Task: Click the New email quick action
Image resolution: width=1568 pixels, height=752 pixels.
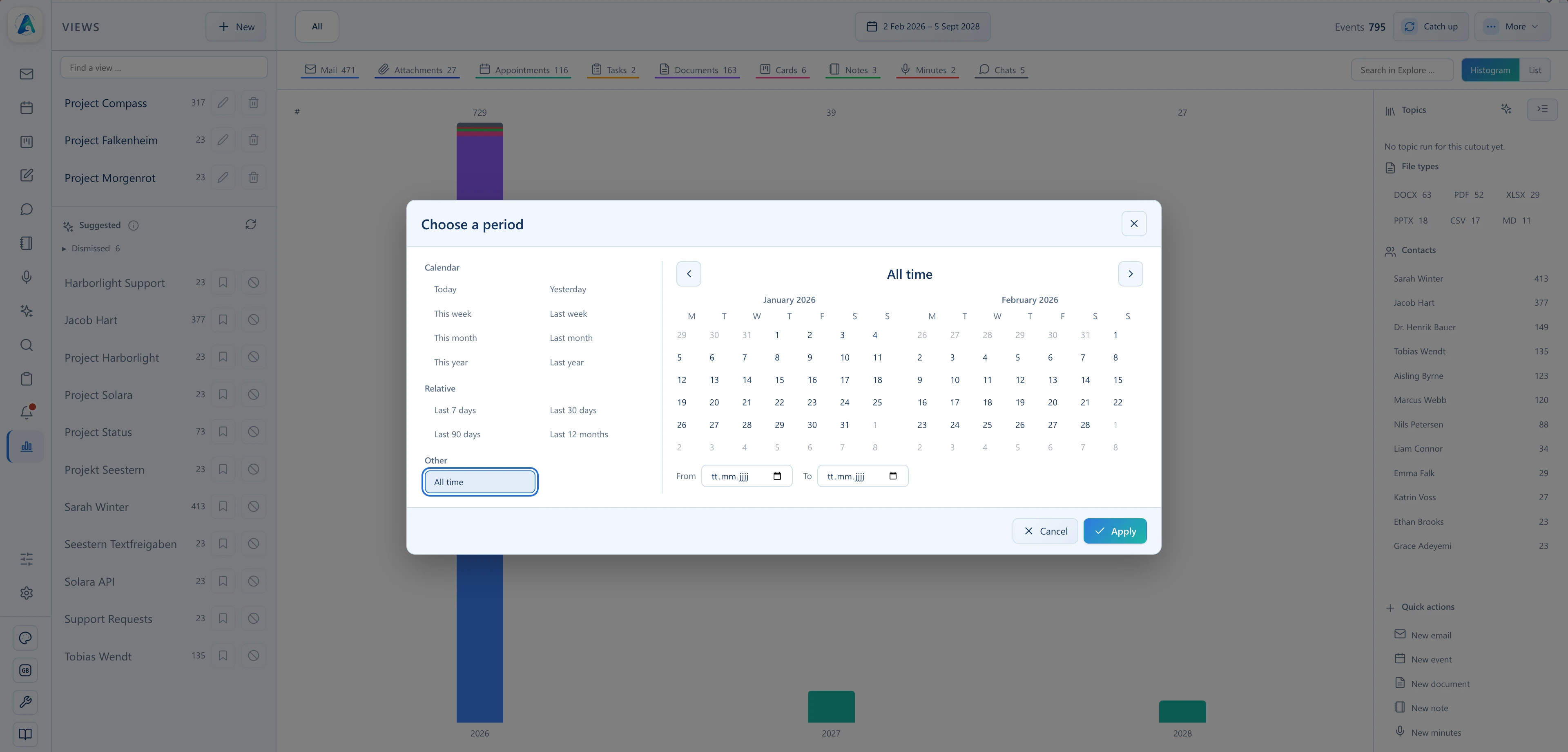Action: point(1423,635)
